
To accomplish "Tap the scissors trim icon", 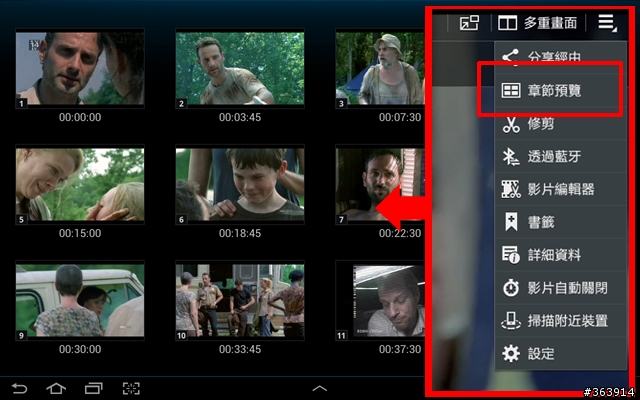I will (511, 124).
